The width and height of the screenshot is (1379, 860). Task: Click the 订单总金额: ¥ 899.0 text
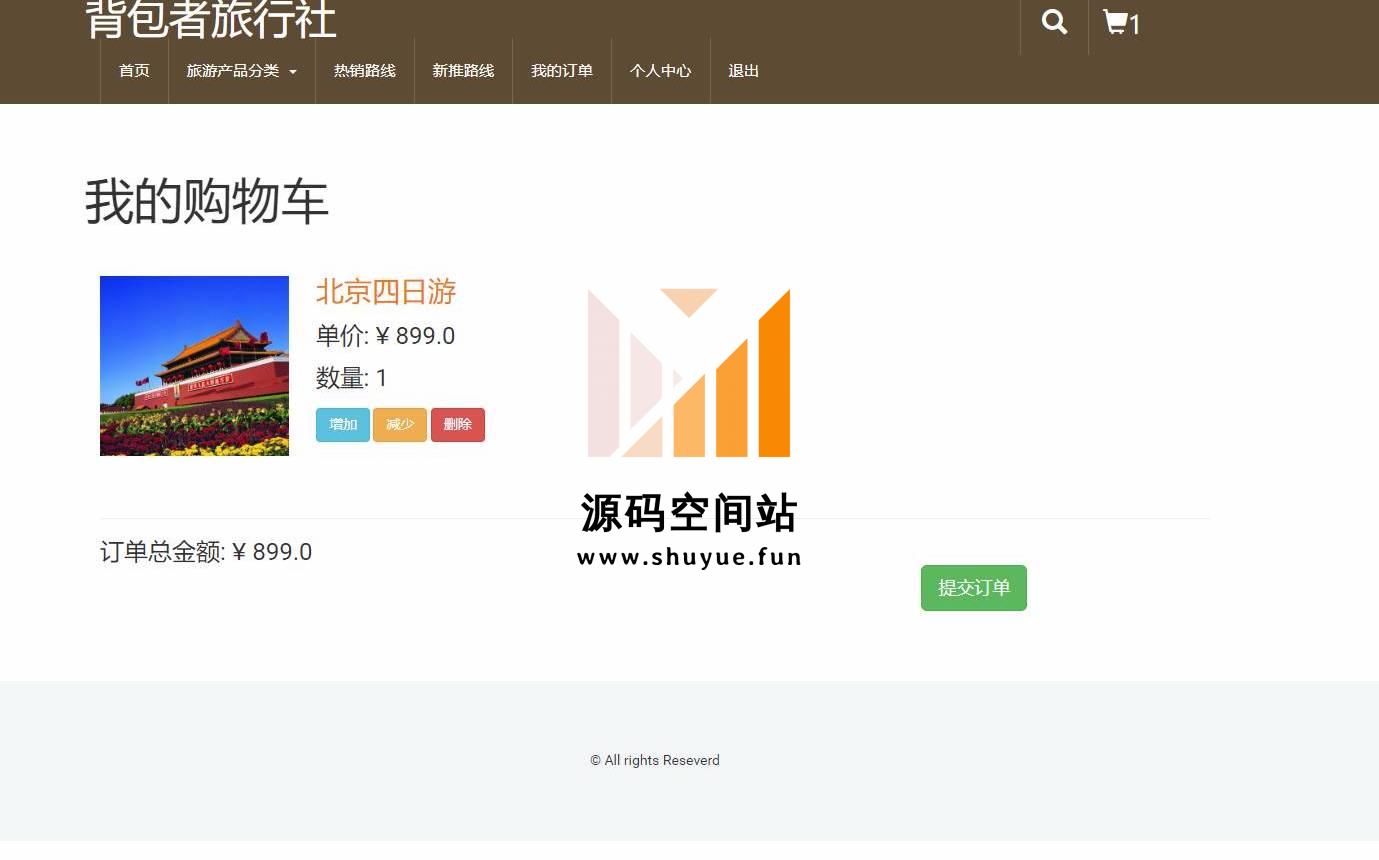(206, 552)
